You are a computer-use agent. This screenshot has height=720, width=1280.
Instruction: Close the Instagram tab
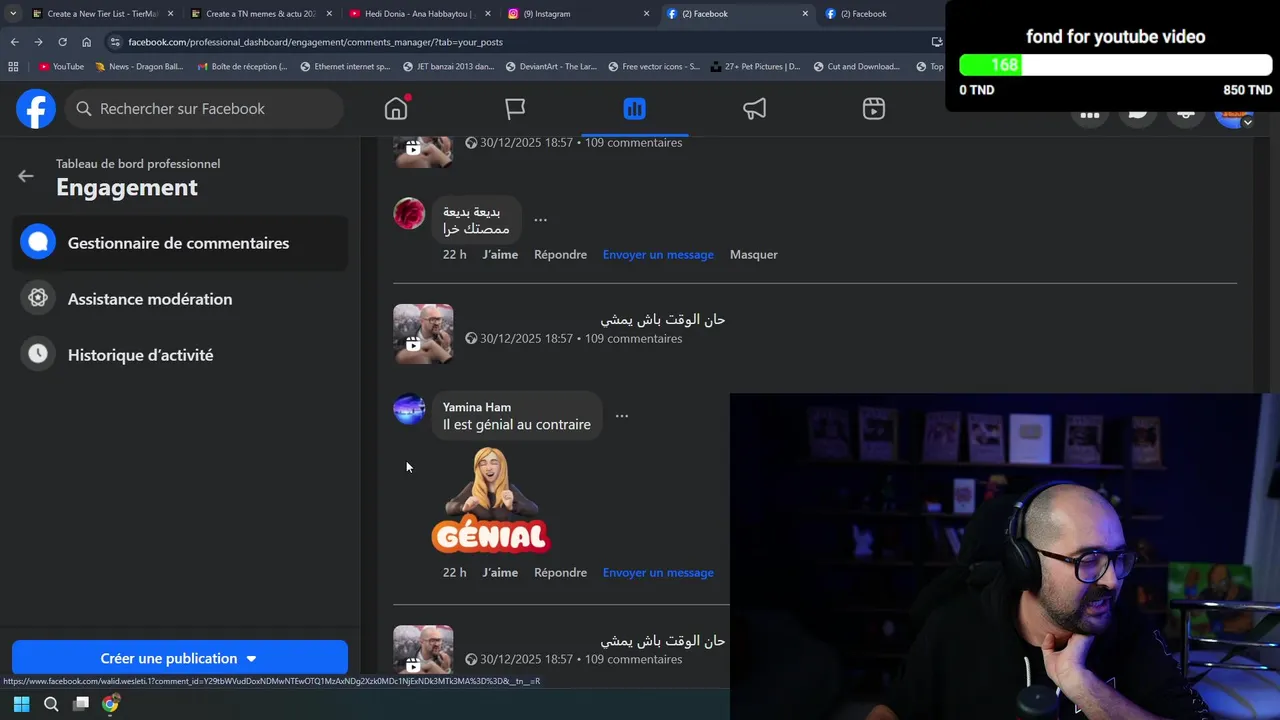pyautogui.click(x=646, y=14)
